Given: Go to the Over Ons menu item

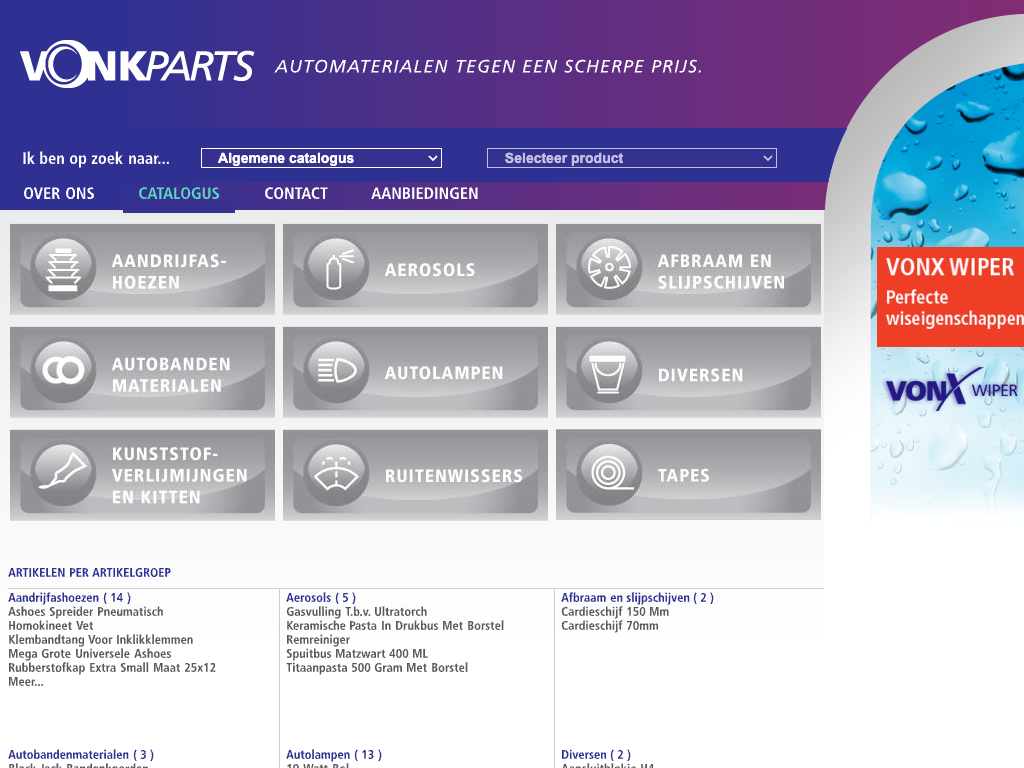Looking at the screenshot, I should pyautogui.click(x=59, y=194).
